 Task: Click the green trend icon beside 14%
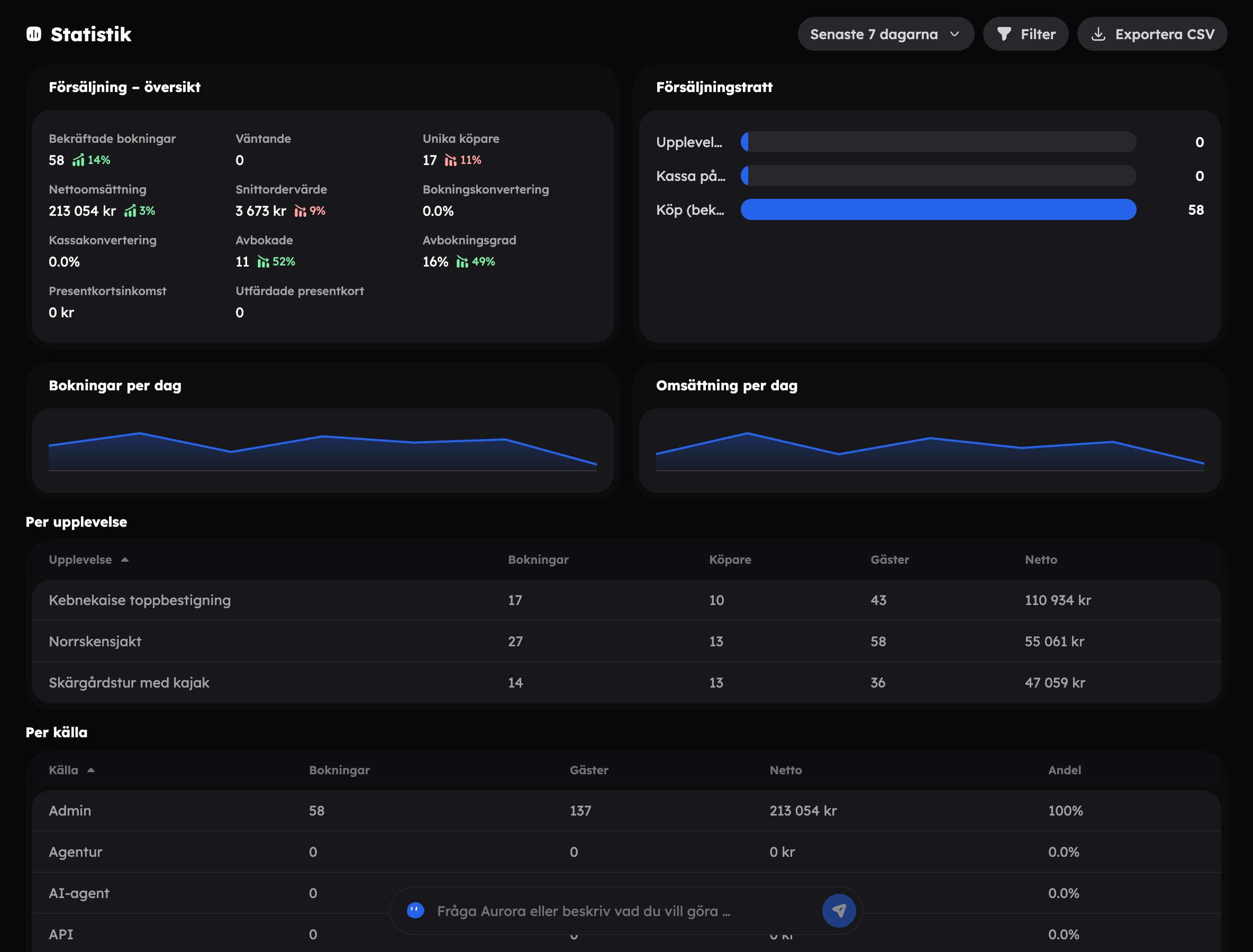78,160
